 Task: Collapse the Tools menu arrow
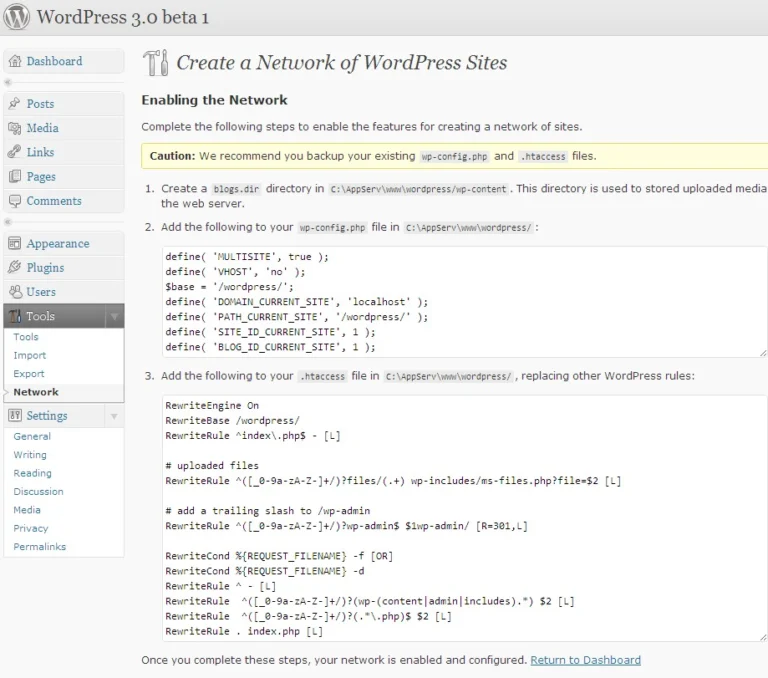click(x=114, y=316)
